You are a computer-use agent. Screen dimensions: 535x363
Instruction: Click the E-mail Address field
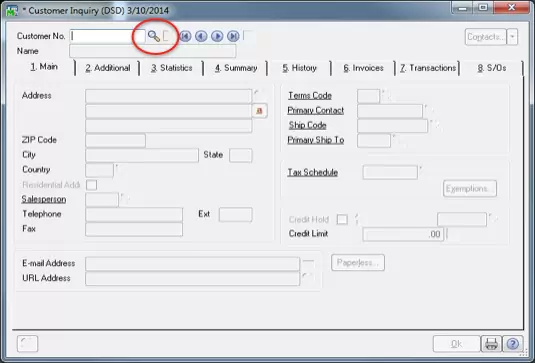pyautogui.click(x=193, y=264)
